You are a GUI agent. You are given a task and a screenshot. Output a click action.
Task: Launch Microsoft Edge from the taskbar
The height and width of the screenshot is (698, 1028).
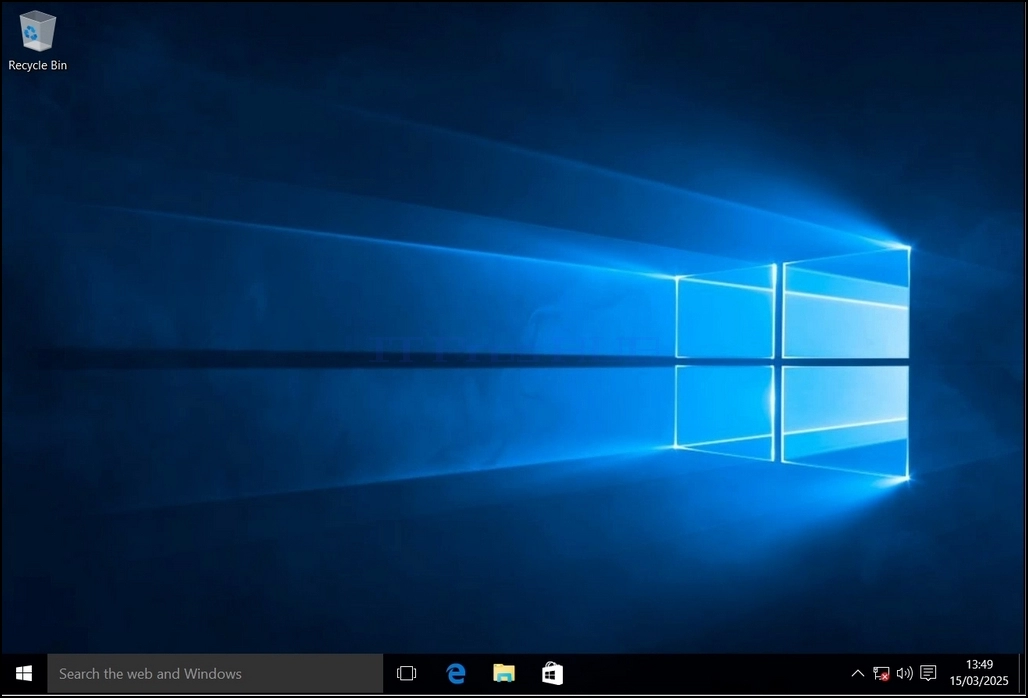[x=456, y=673]
